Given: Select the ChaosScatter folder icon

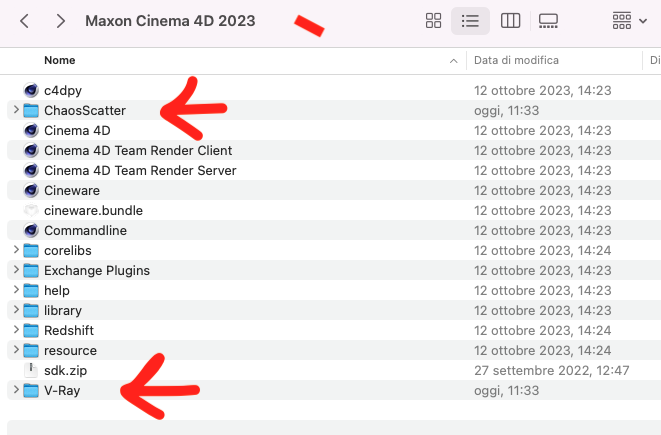Looking at the screenshot, I should (x=31, y=110).
